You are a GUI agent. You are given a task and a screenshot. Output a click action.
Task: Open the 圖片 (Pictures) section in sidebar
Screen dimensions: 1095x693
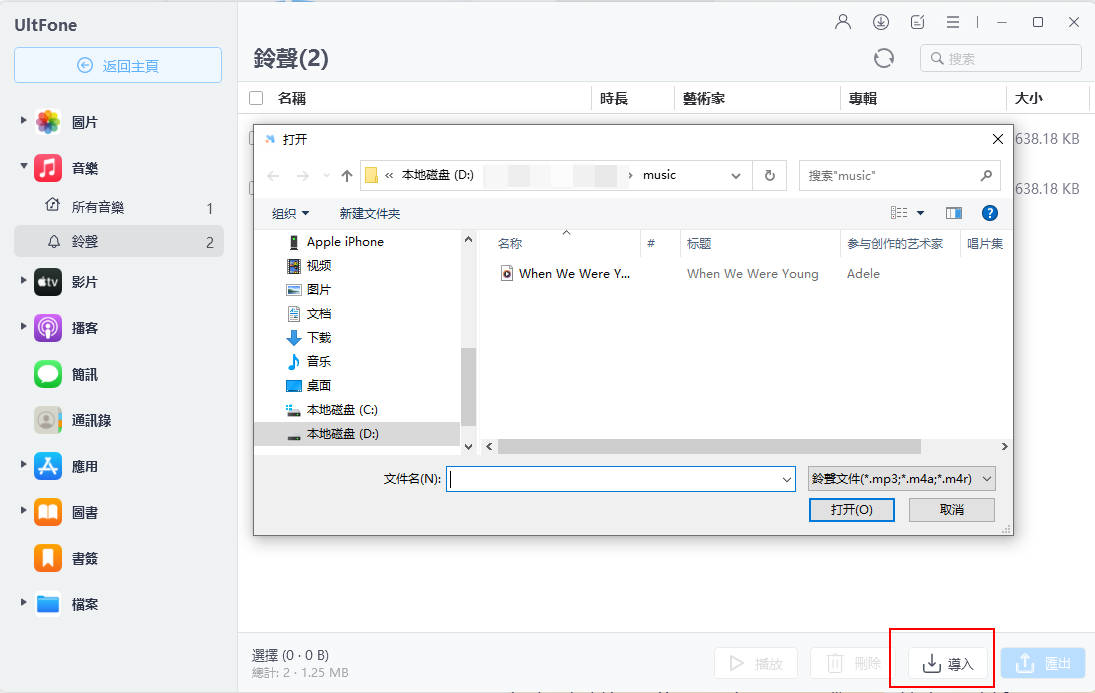tap(48, 121)
